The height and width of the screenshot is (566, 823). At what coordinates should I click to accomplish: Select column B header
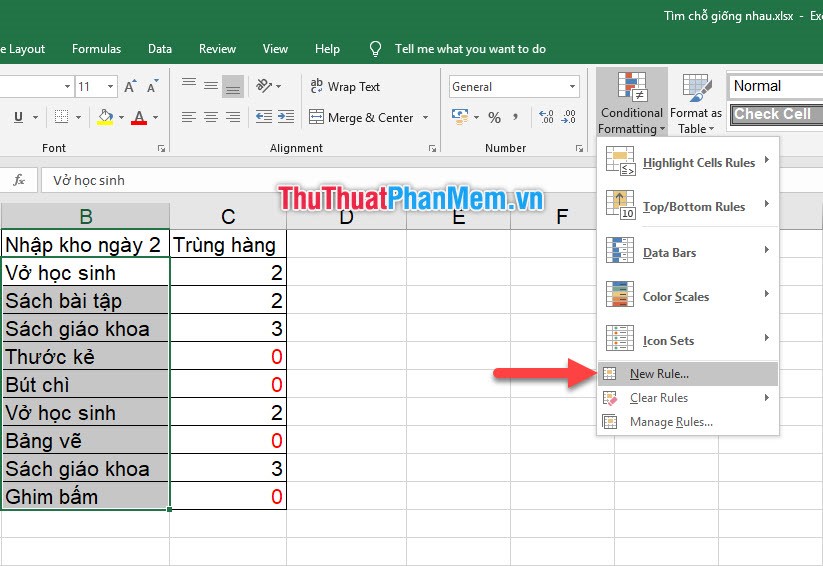pyautogui.click(x=86, y=216)
